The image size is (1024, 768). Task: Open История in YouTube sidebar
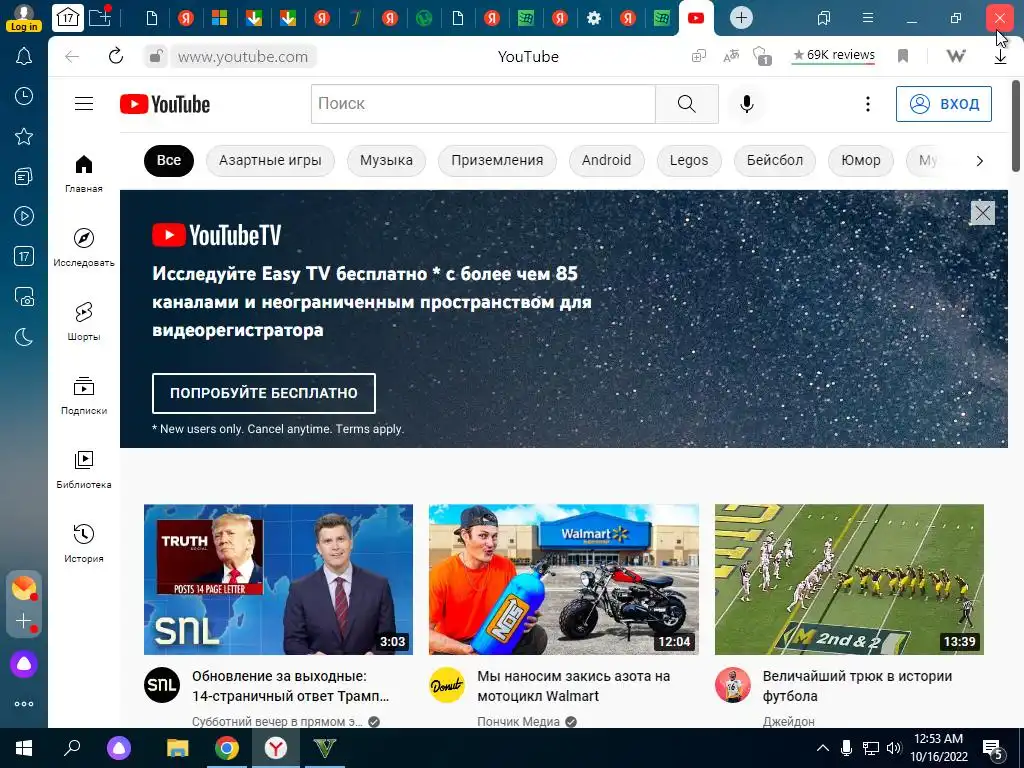[84, 543]
